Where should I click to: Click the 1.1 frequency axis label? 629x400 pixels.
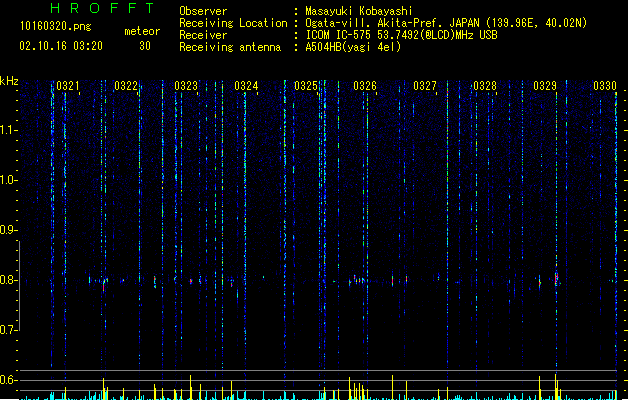click(8, 130)
